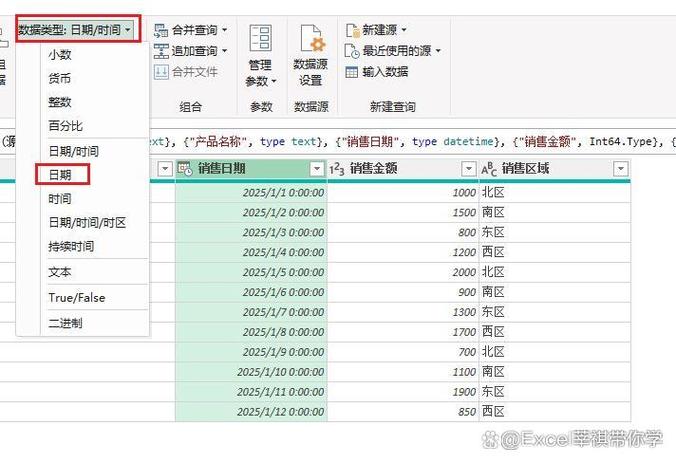This screenshot has height=463, width=676.
Task: Click the 1700 sales amount cell
Action: point(403,332)
